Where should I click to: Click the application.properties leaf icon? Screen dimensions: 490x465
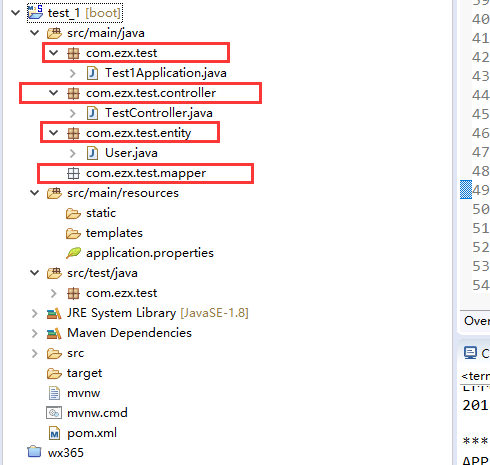pyautogui.click(x=73, y=253)
